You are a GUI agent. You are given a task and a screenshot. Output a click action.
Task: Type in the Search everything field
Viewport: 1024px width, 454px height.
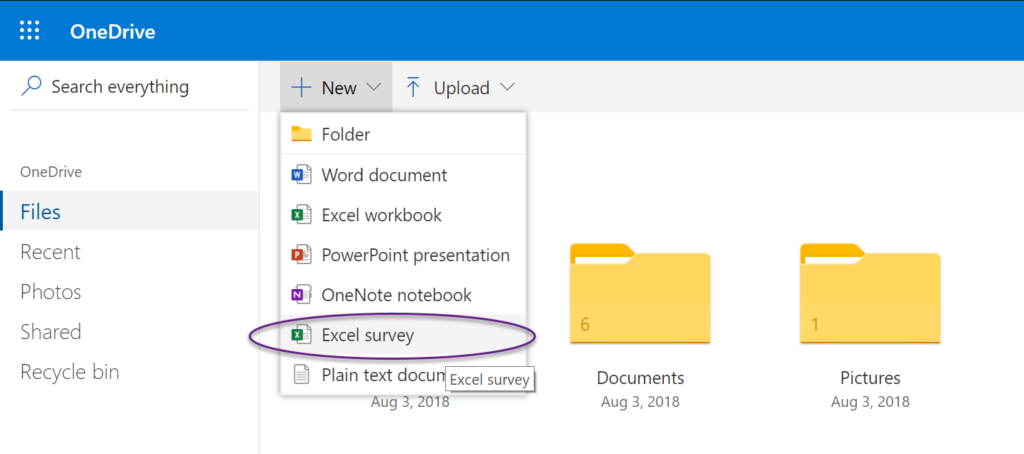(x=130, y=87)
